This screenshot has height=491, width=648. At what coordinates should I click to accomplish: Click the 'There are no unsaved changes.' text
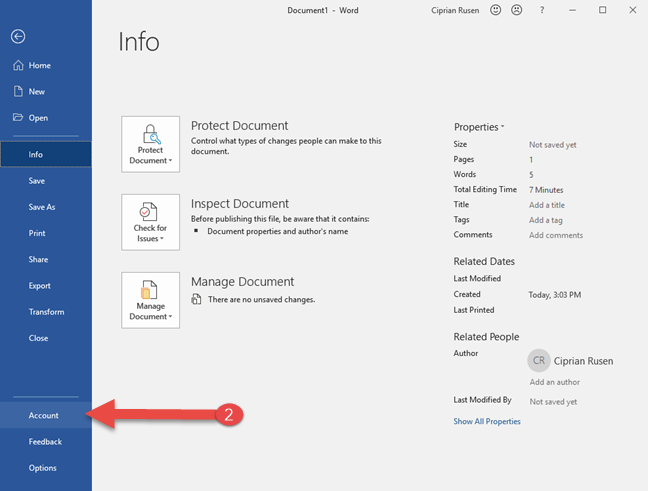coord(262,299)
